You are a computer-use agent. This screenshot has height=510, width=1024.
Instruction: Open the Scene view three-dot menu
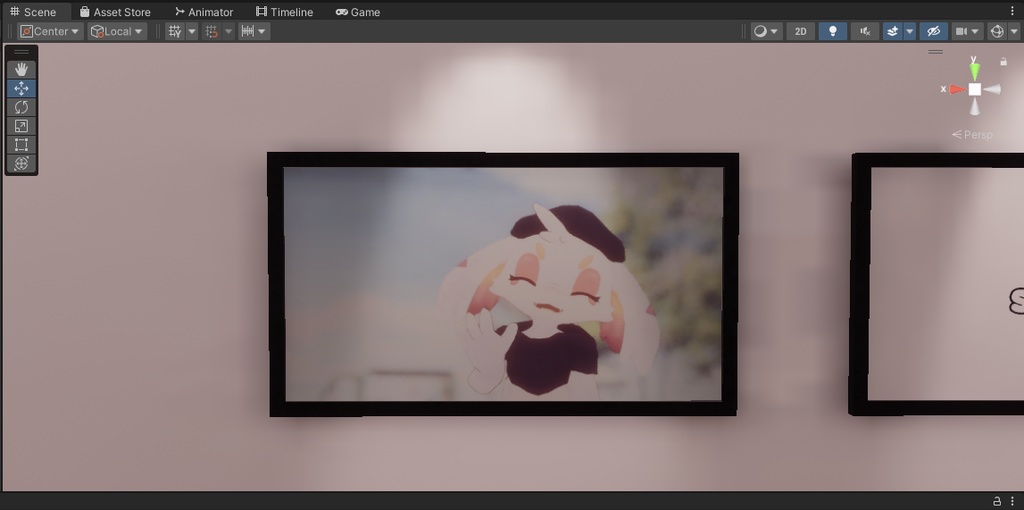click(x=1013, y=11)
